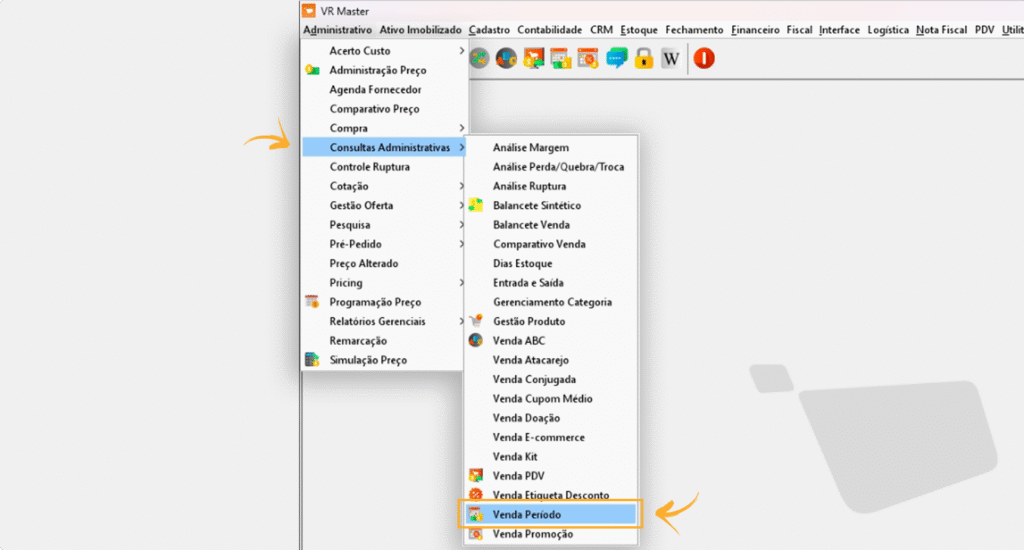Screen dimensions: 1024x550
Task: Open the PDV menu in the menu bar
Action: pyautogui.click(x=984, y=30)
